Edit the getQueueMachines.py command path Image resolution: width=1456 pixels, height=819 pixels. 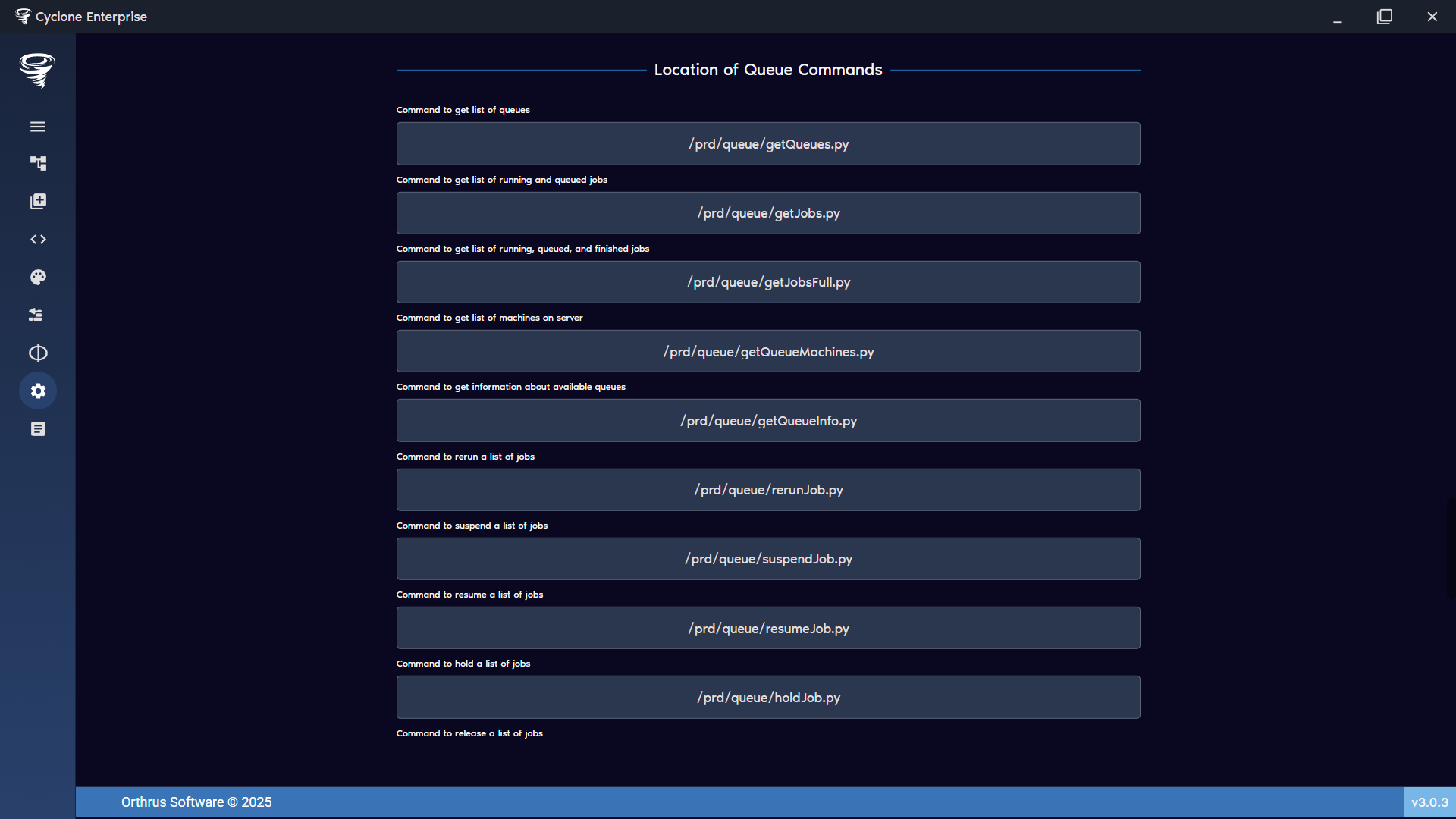767,351
